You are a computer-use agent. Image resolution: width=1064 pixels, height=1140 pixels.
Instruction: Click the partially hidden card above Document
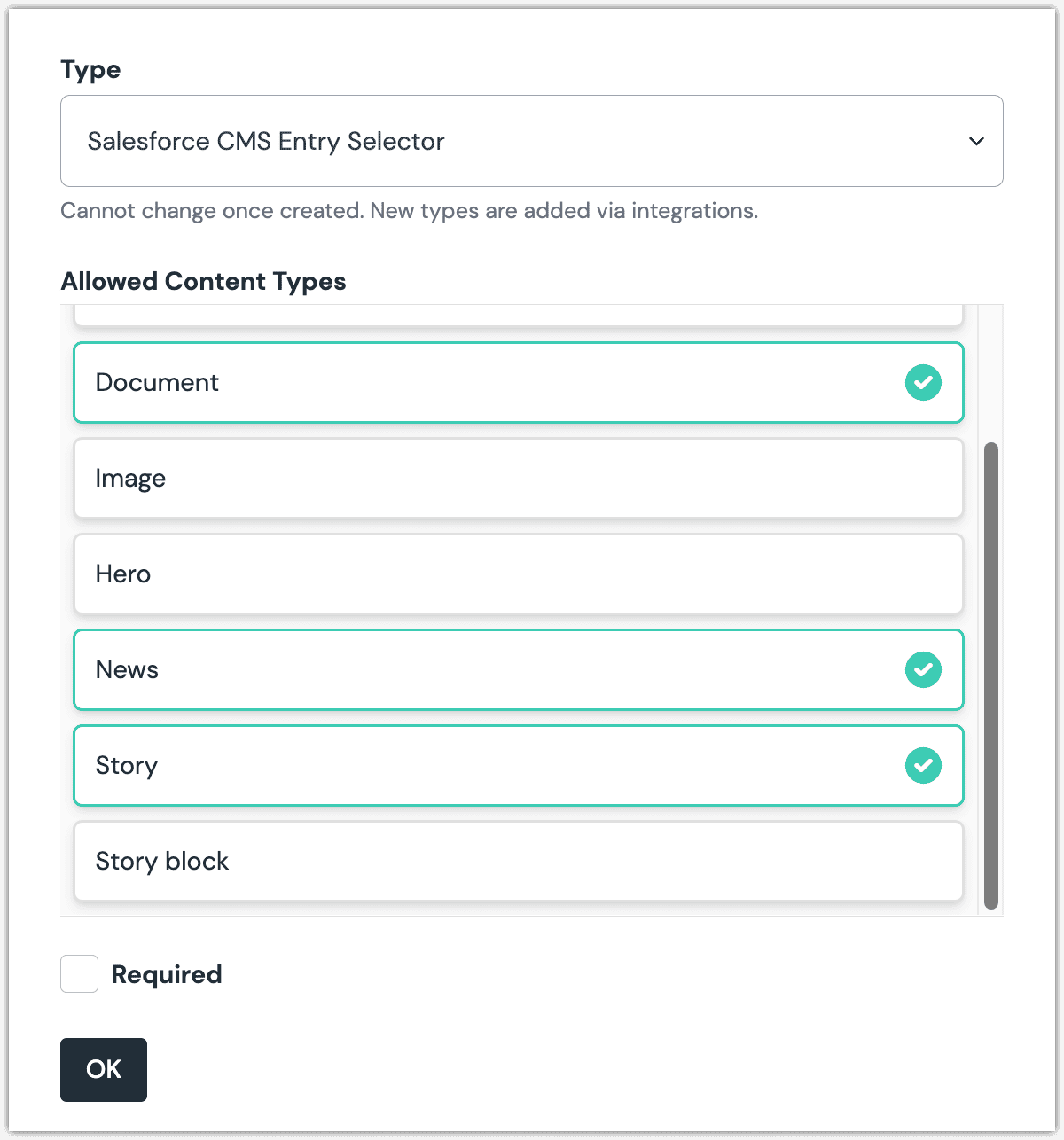[518, 315]
